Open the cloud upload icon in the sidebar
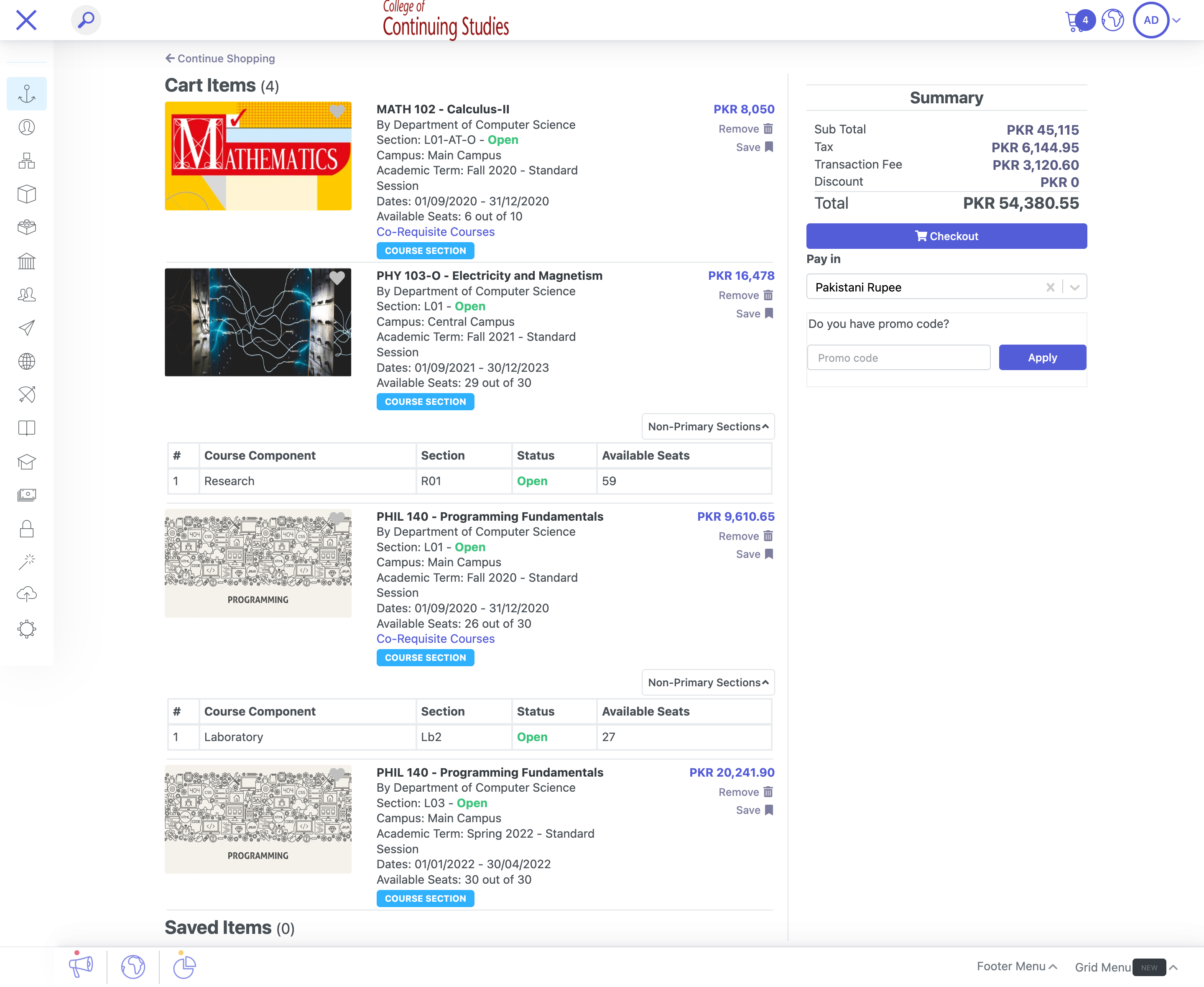Image resolution: width=1204 pixels, height=987 pixels. [x=27, y=595]
